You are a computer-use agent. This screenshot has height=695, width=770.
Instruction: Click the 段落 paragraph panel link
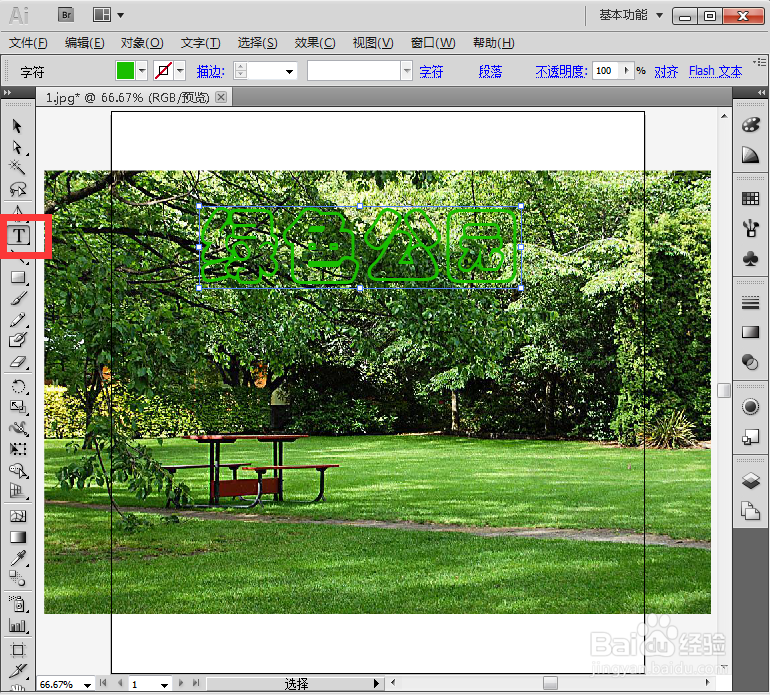[x=490, y=72]
